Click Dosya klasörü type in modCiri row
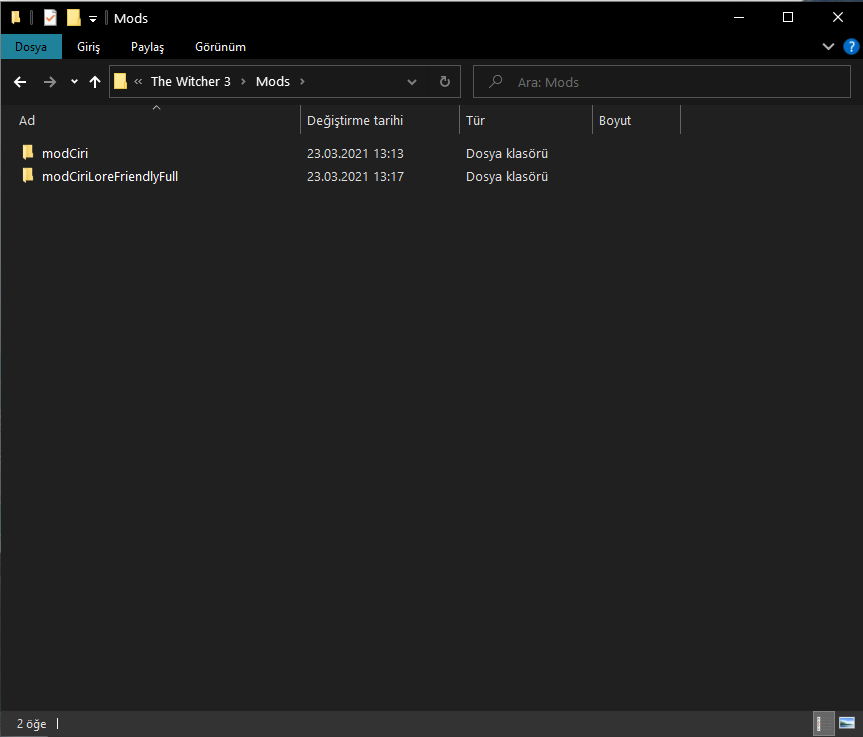 (507, 154)
